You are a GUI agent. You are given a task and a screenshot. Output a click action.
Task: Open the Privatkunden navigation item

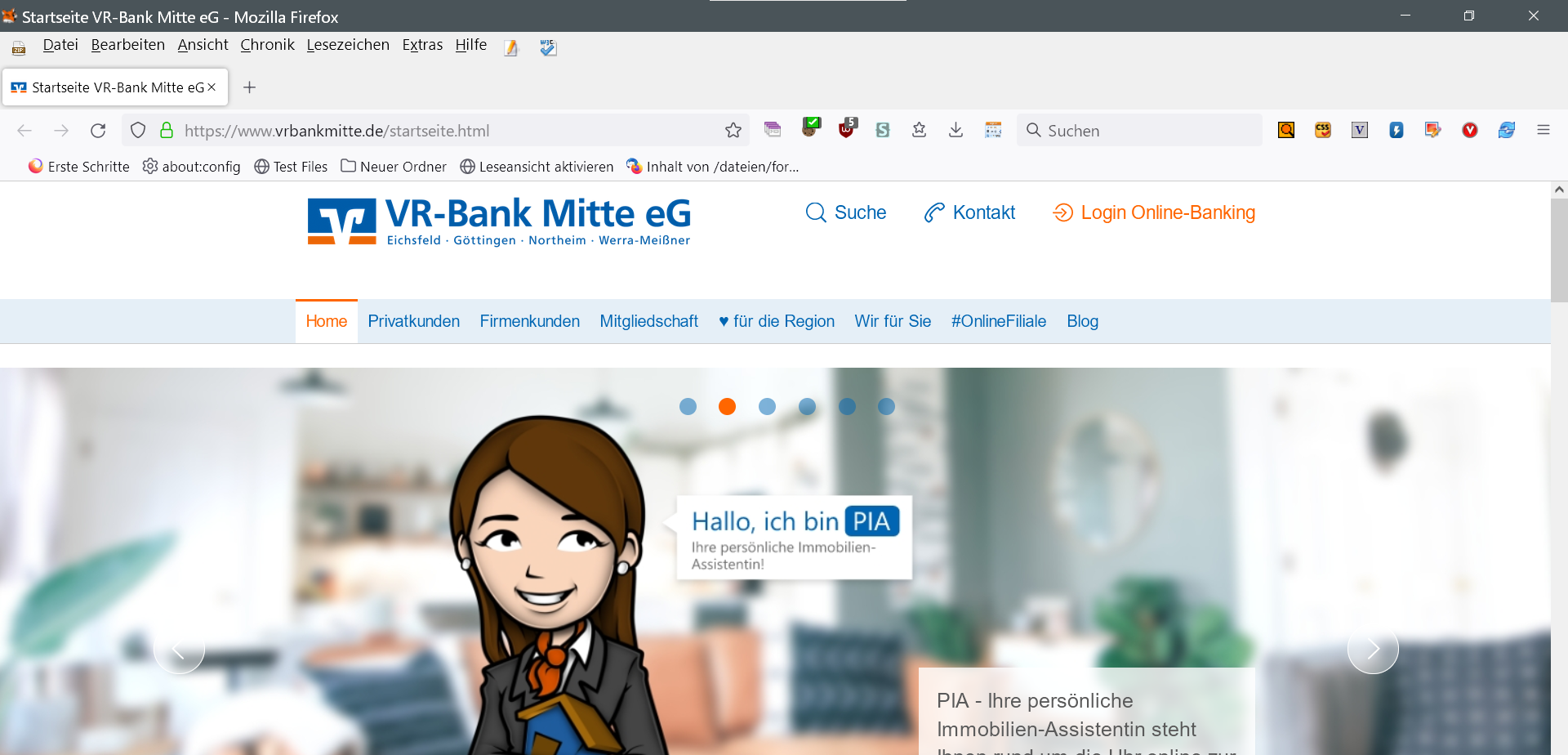pyautogui.click(x=414, y=321)
